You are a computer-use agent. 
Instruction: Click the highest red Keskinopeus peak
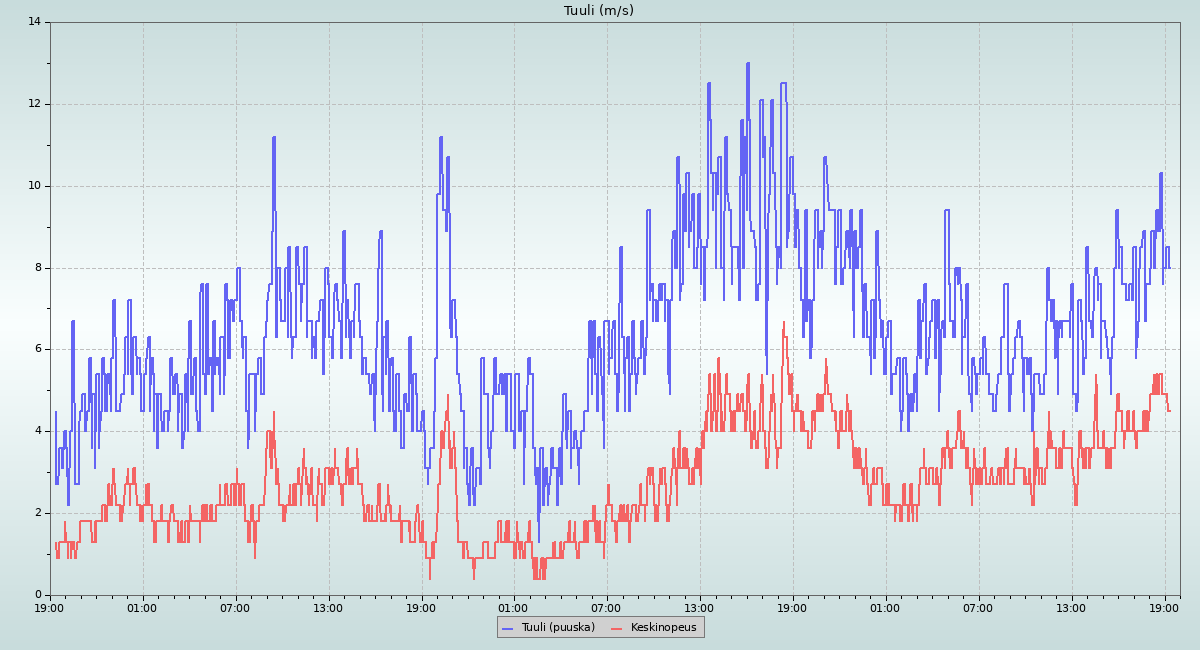784,323
